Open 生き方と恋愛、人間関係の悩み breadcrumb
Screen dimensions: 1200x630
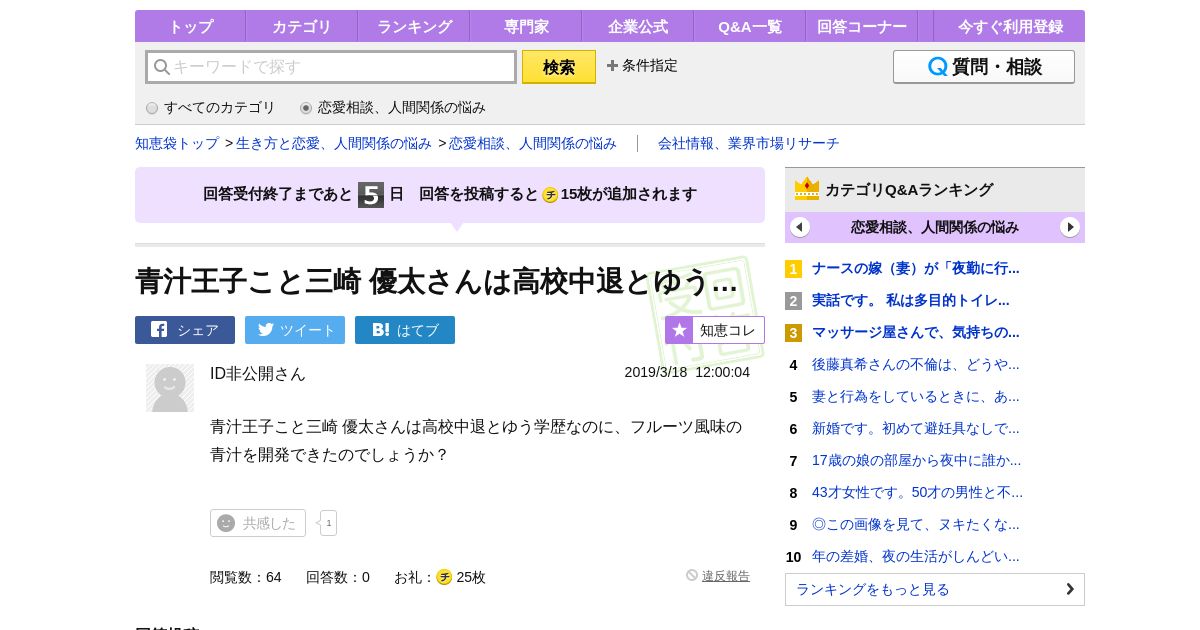(334, 143)
